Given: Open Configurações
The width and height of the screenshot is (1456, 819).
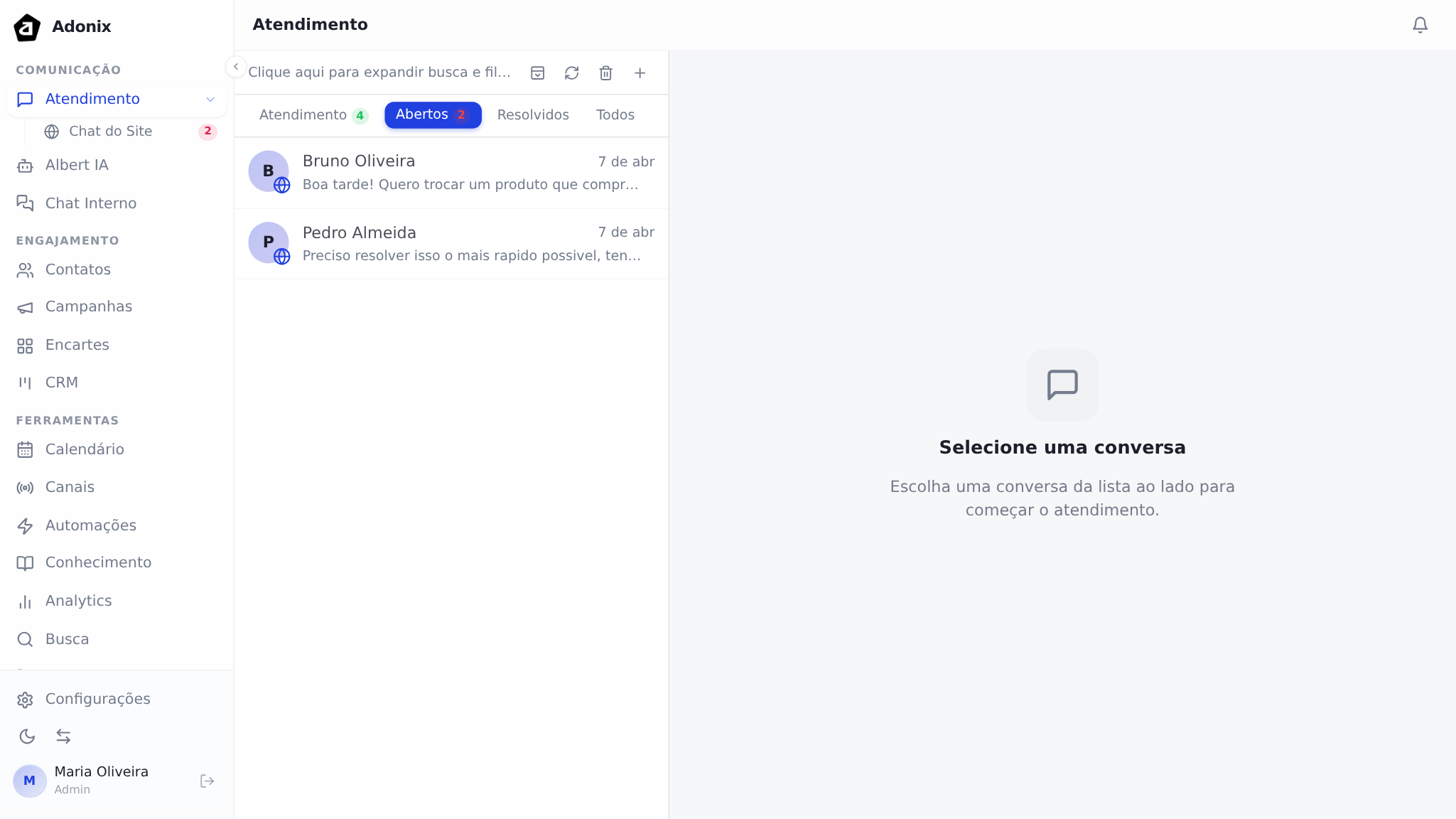Looking at the screenshot, I should click(117, 699).
